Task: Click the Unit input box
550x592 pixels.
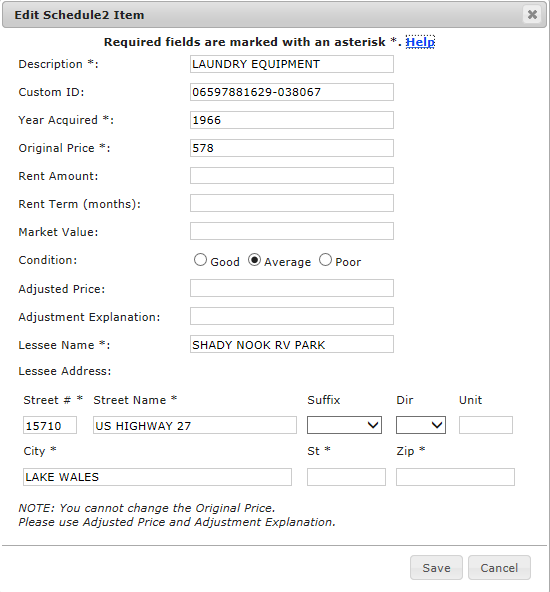Action: pos(486,425)
